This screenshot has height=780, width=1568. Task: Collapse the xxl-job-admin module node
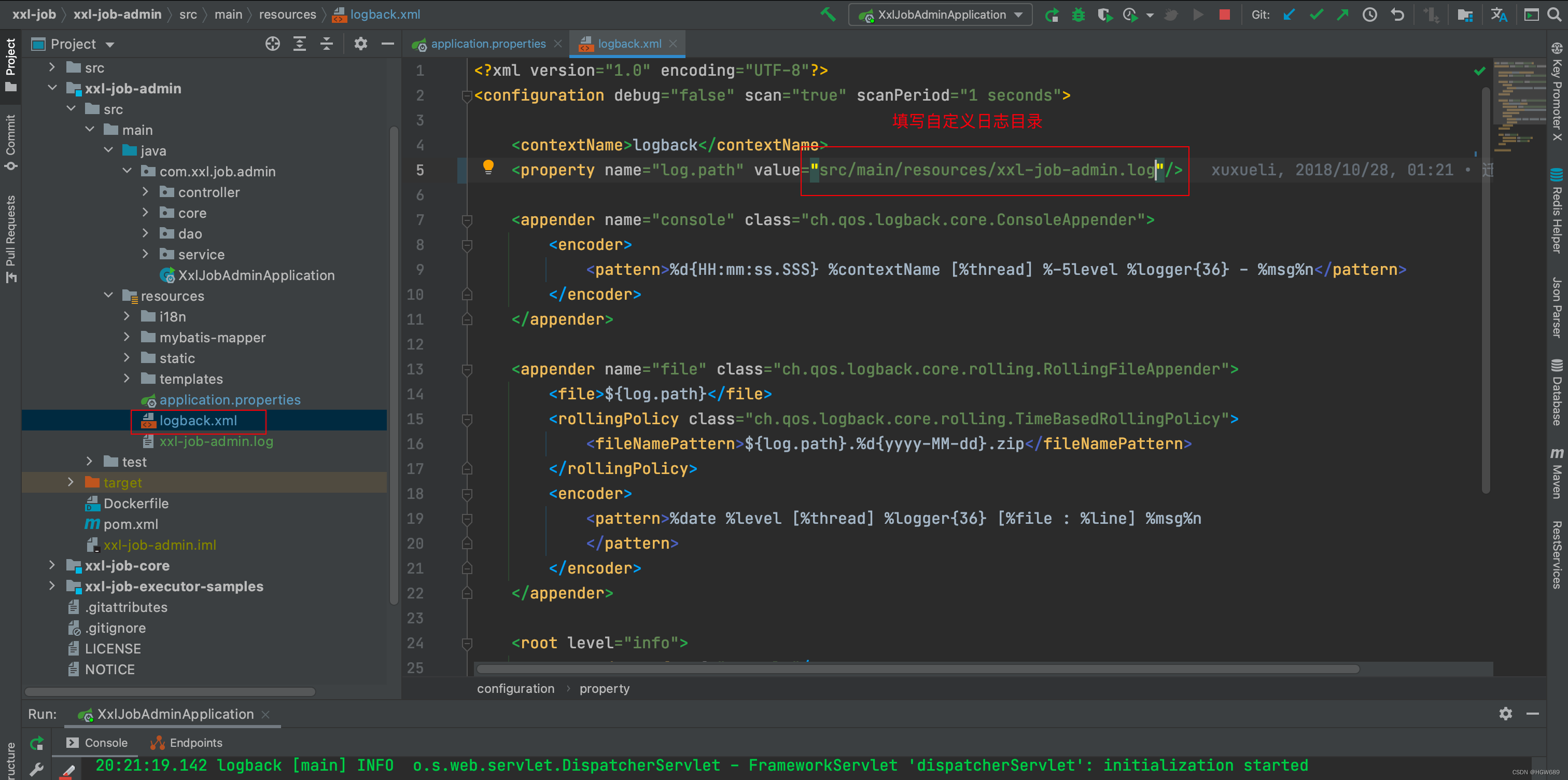click(52, 88)
